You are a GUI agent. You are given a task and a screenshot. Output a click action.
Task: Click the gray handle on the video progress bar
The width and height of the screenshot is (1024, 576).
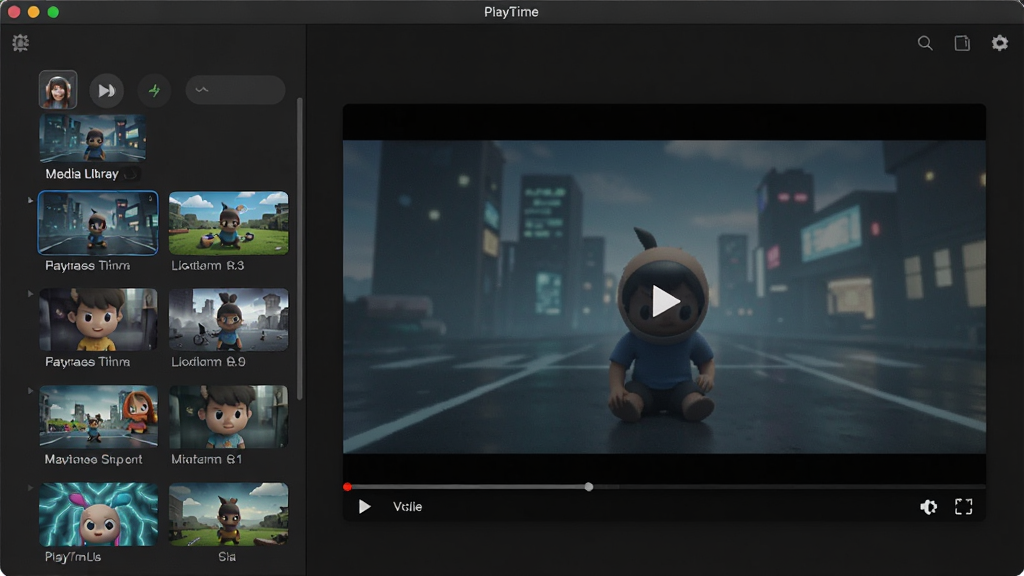[x=589, y=487]
